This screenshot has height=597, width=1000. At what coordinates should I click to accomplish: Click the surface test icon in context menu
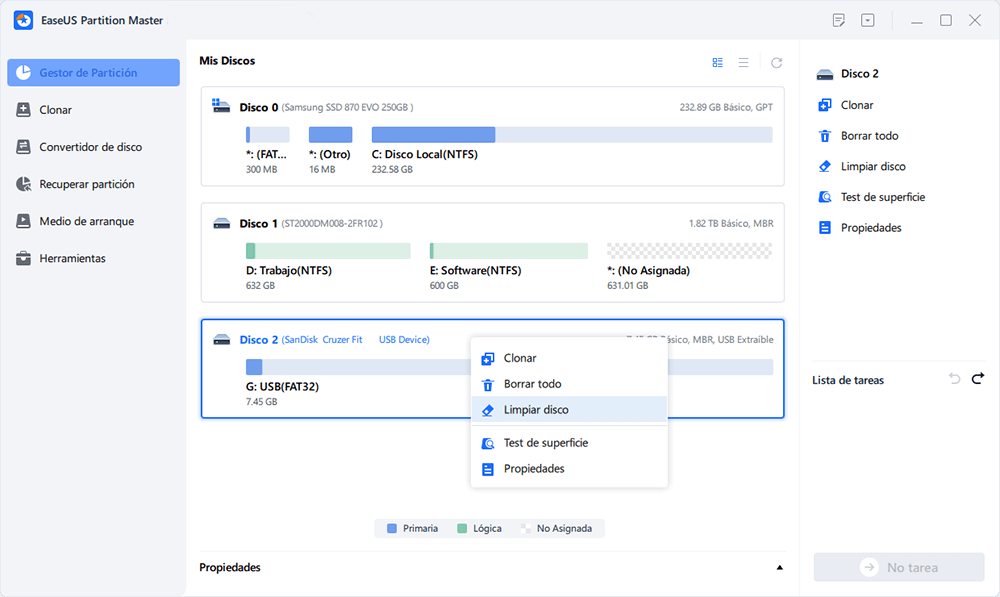tap(488, 443)
